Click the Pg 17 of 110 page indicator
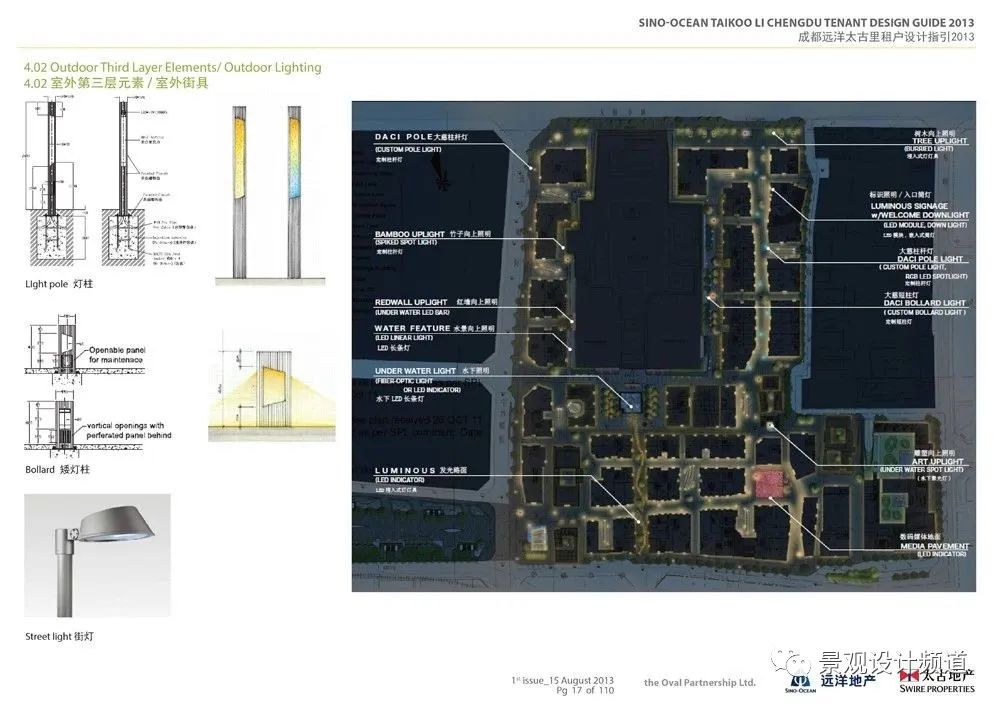The image size is (1000, 707). tap(585, 691)
